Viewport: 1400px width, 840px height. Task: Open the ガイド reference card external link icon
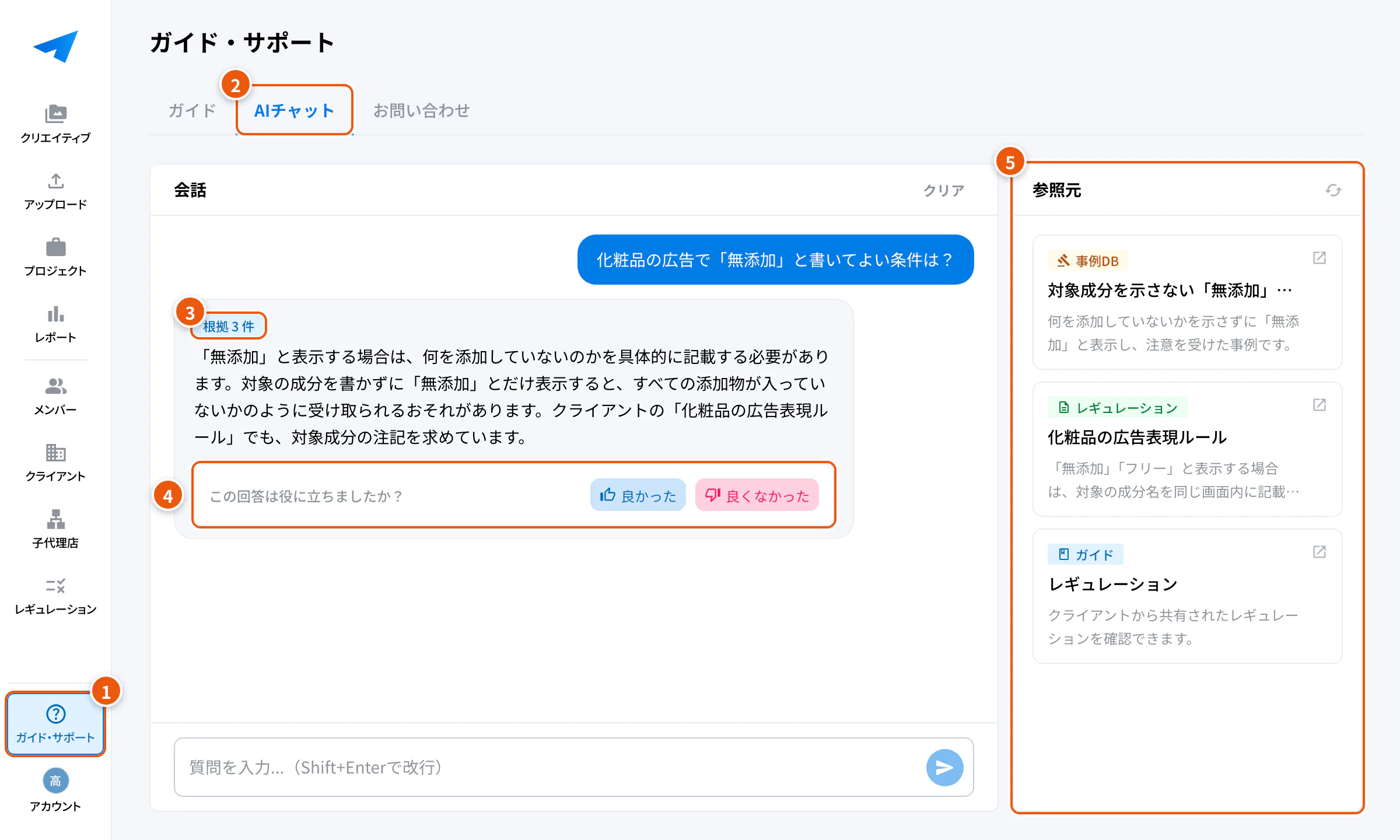point(1319,552)
